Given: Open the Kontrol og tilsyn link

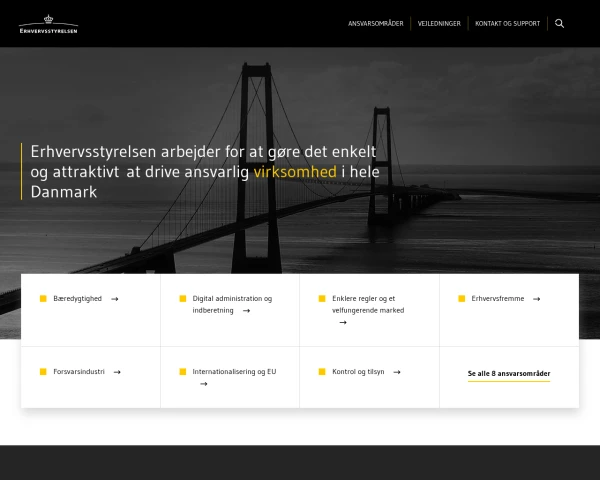Looking at the screenshot, I should pos(358,372).
